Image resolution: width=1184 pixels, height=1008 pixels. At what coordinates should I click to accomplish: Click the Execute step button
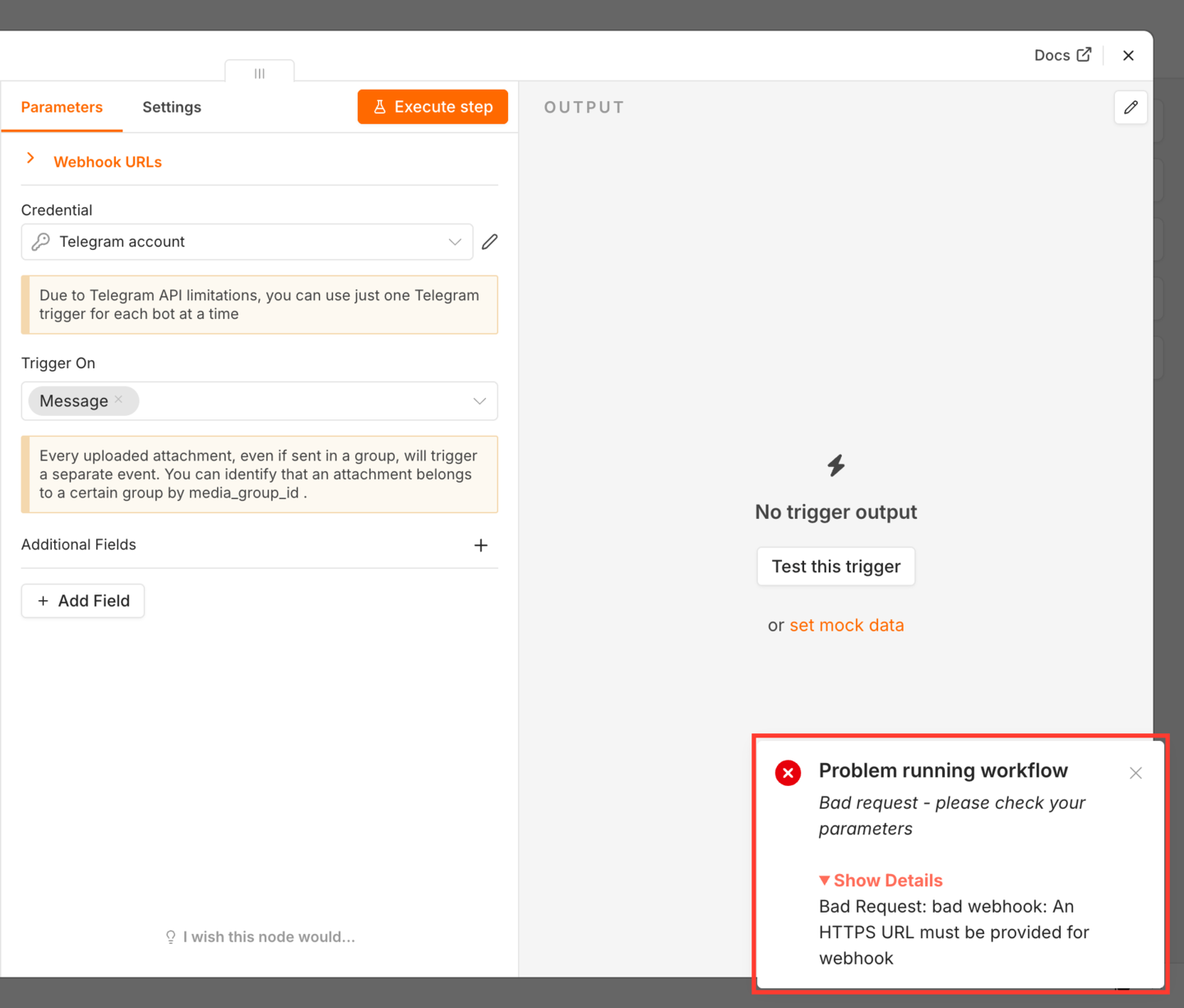[x=432, y=107]
